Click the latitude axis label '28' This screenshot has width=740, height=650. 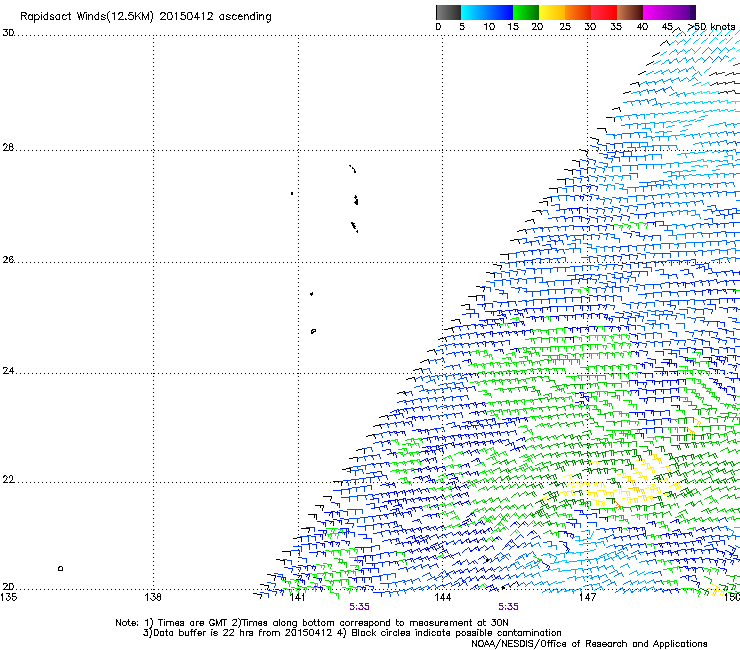point(8,147)
